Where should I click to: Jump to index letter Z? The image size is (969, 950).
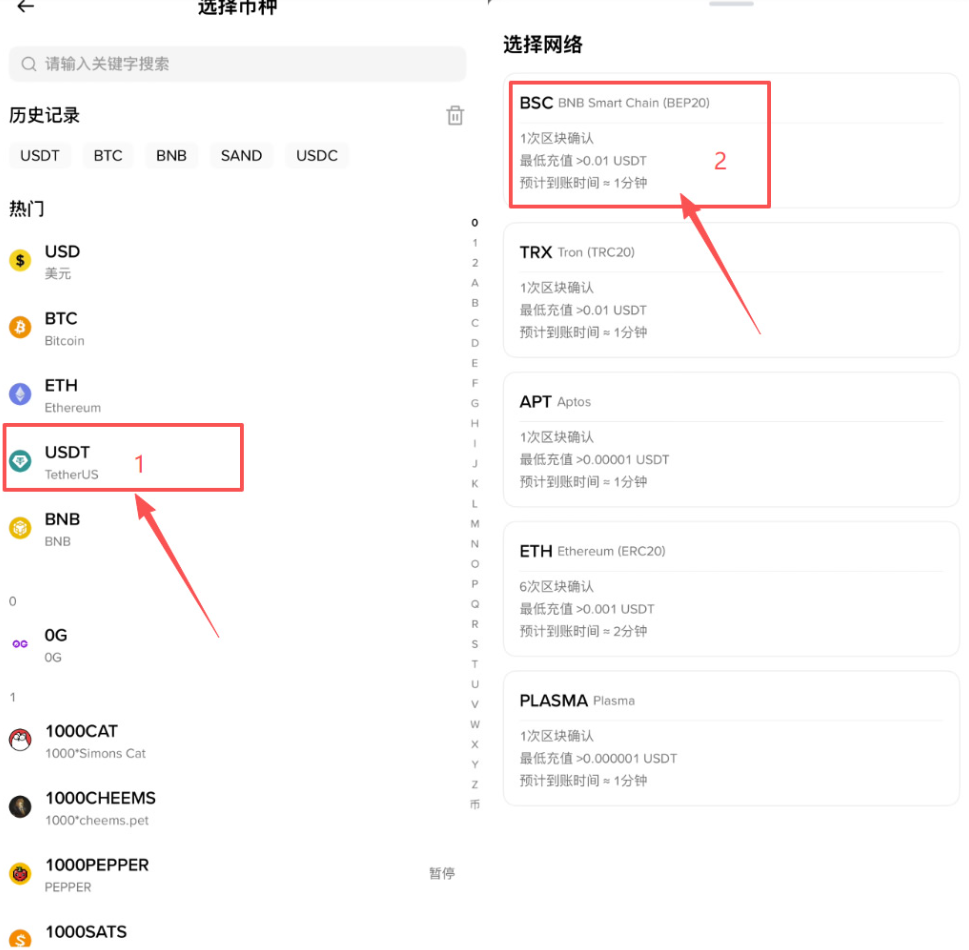click(x=475, y=785)
